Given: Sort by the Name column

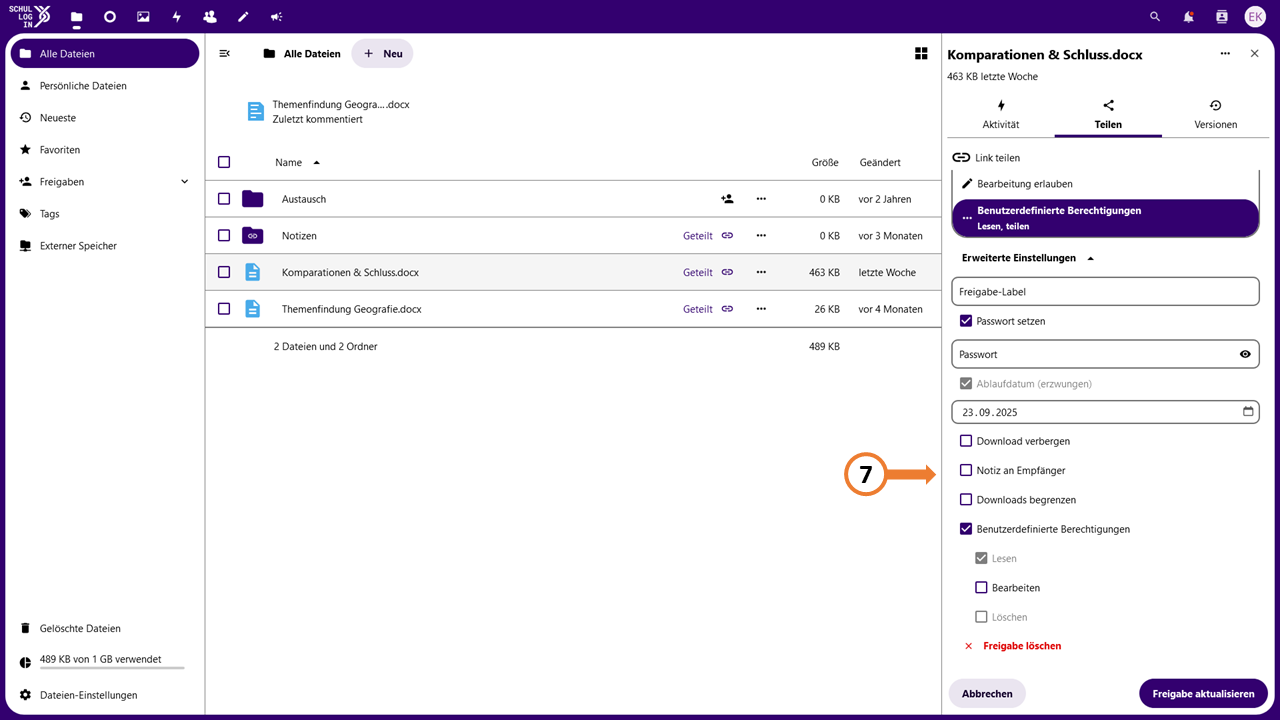Looking at the screenshot, I should [289, 162].
